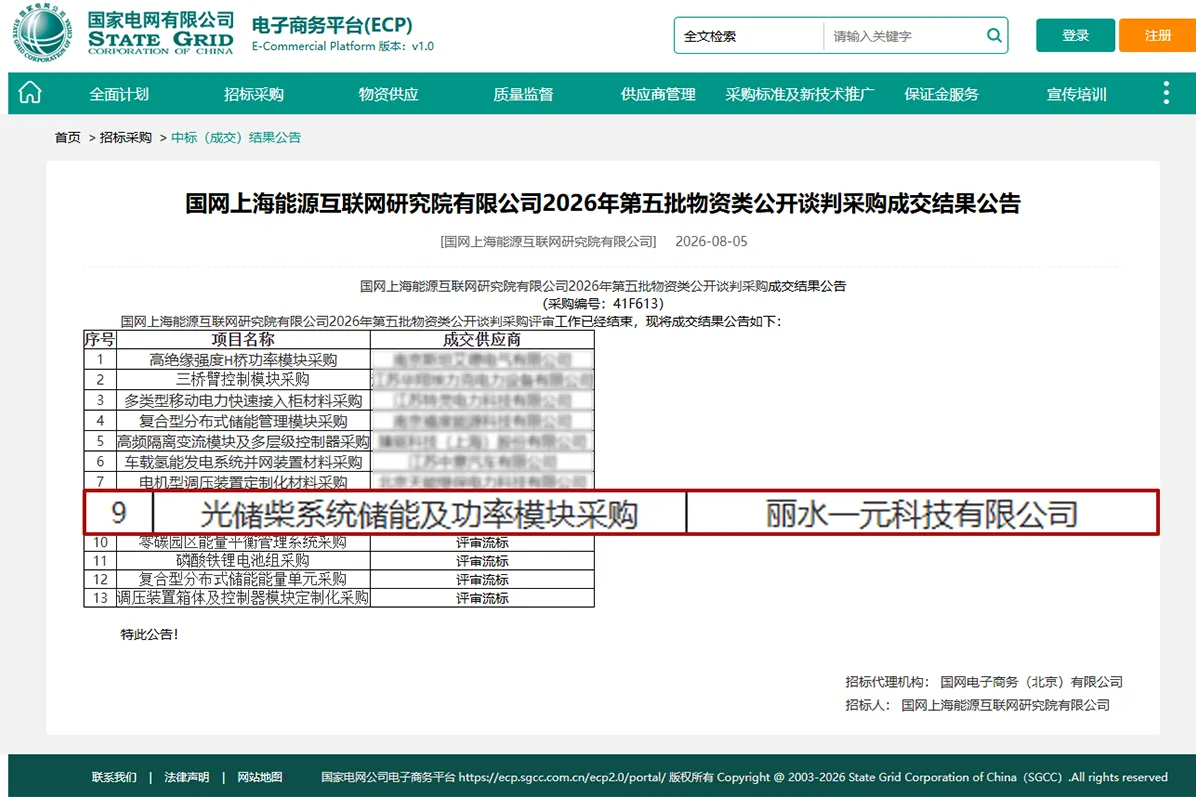The width and height of the screenshot is (1196, 797).
Task: Click the 特此公告! text
Action: click(x=150, y=634)
